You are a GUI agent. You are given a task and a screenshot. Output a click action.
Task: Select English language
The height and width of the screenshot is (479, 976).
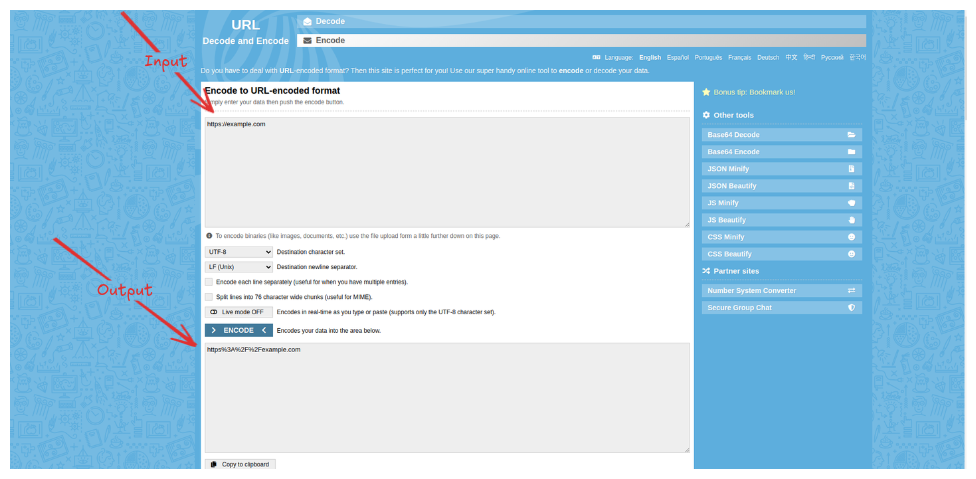[x=650, y=57]
